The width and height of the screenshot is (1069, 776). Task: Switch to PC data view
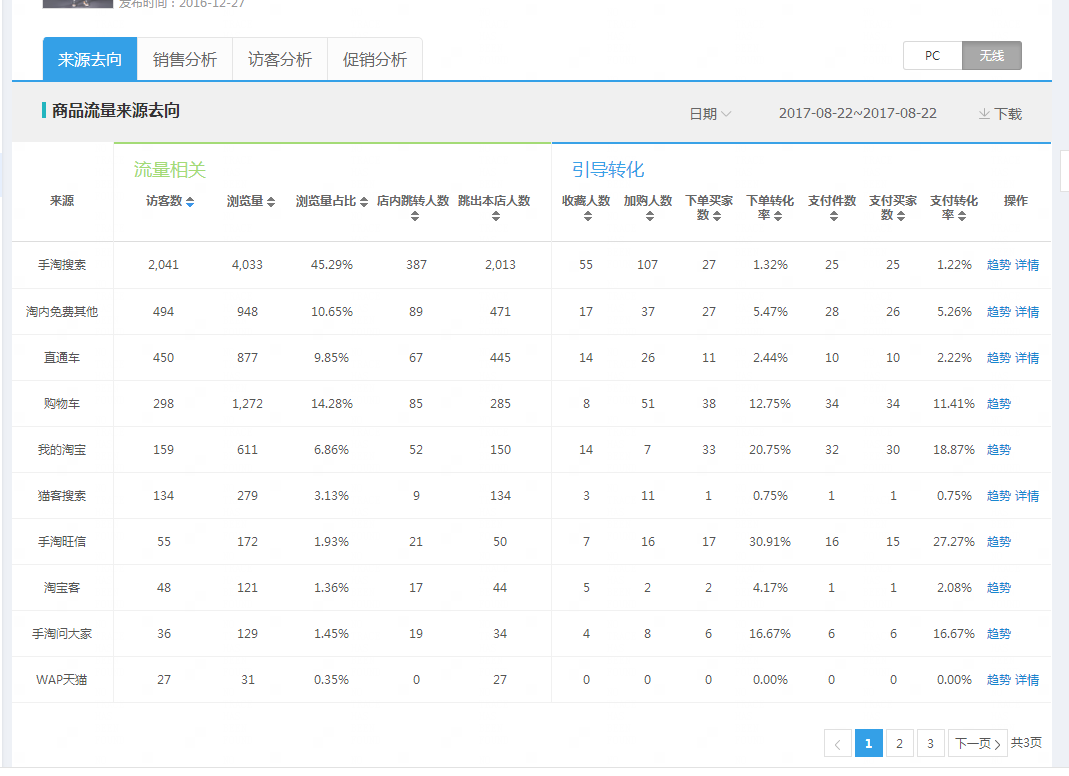click(x=933, y=56)
